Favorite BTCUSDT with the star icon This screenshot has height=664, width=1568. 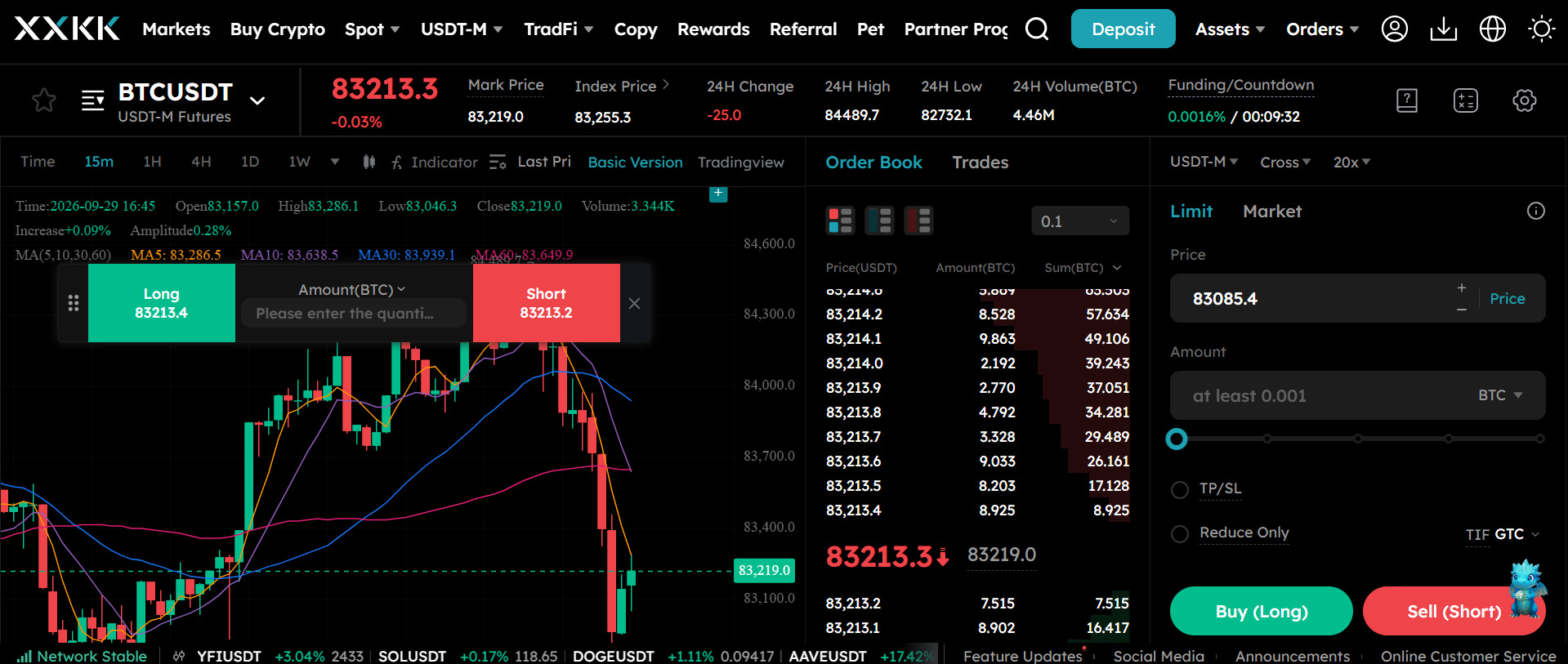(x=44, y=100)
